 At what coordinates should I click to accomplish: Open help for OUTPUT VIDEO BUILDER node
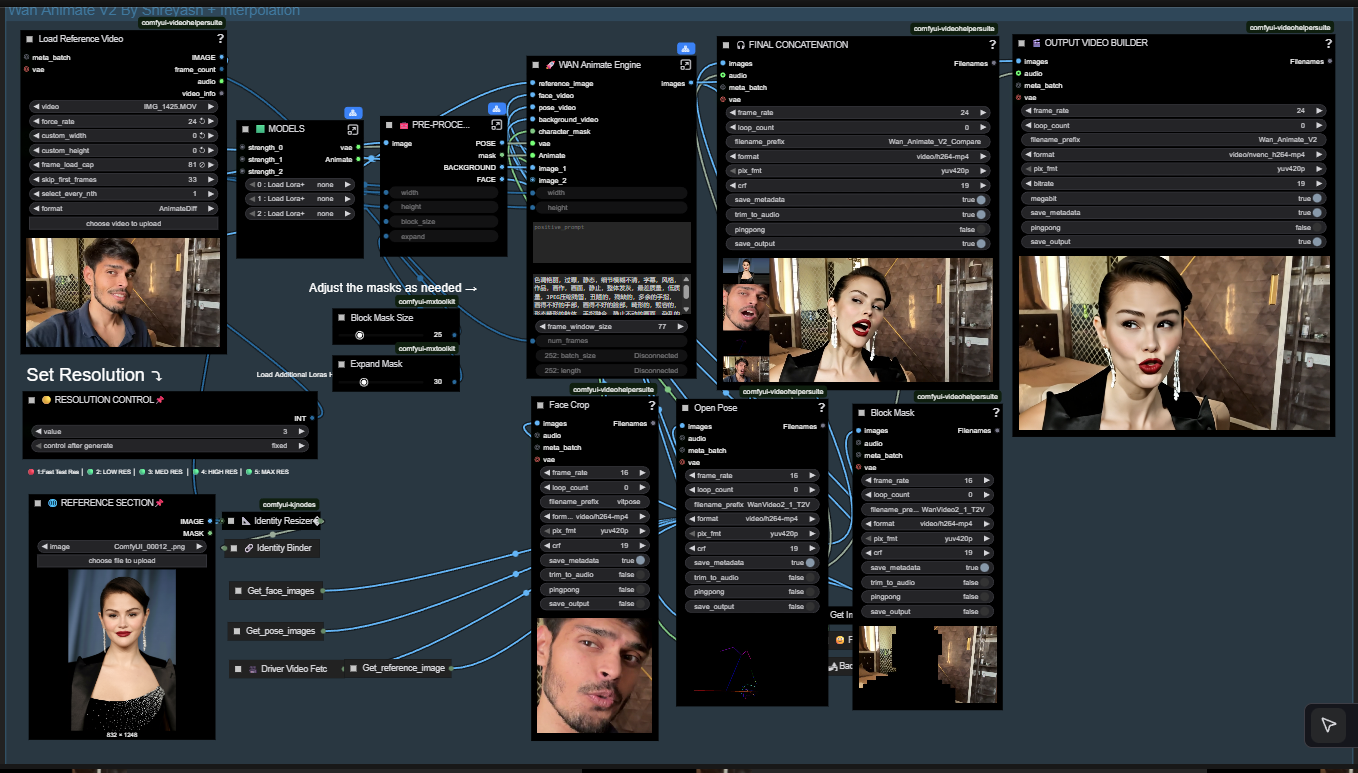1328,43
